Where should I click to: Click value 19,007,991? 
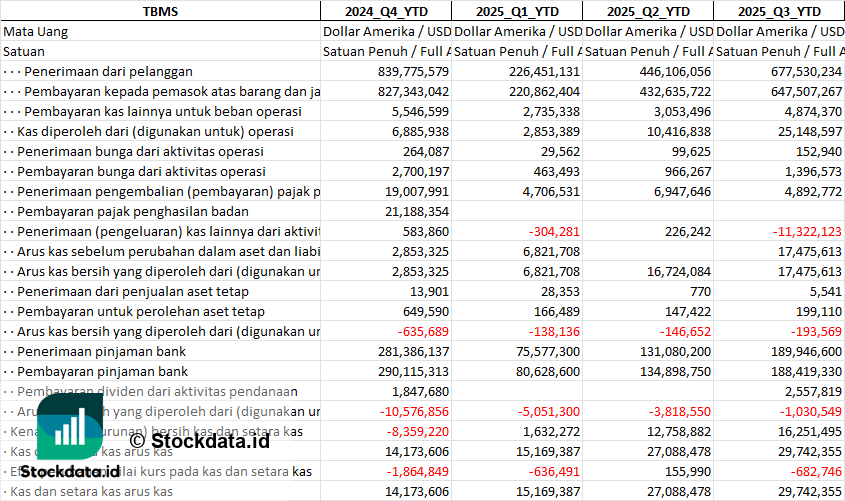[417, 191]
